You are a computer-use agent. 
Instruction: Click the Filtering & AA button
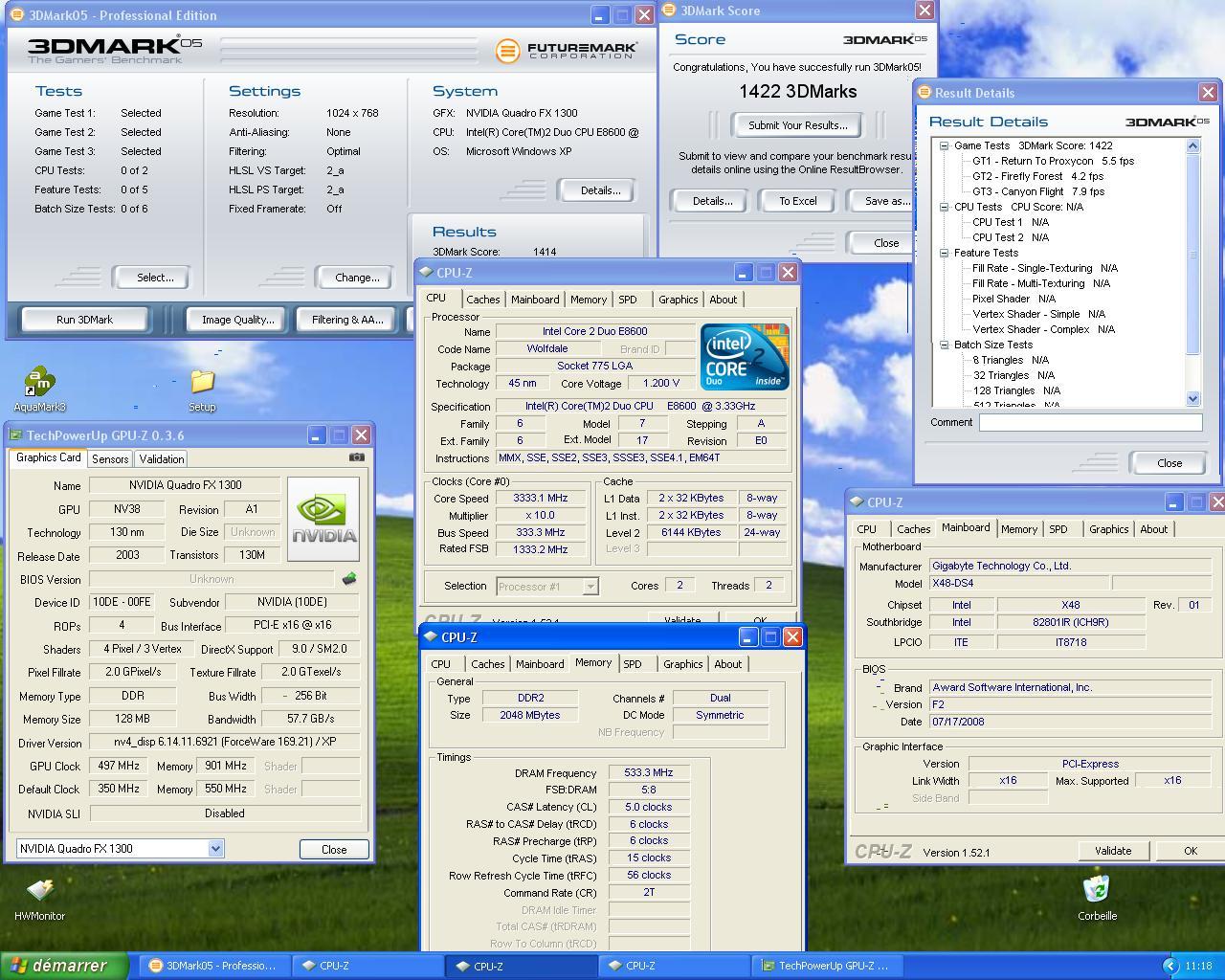(x=346, y=320)
